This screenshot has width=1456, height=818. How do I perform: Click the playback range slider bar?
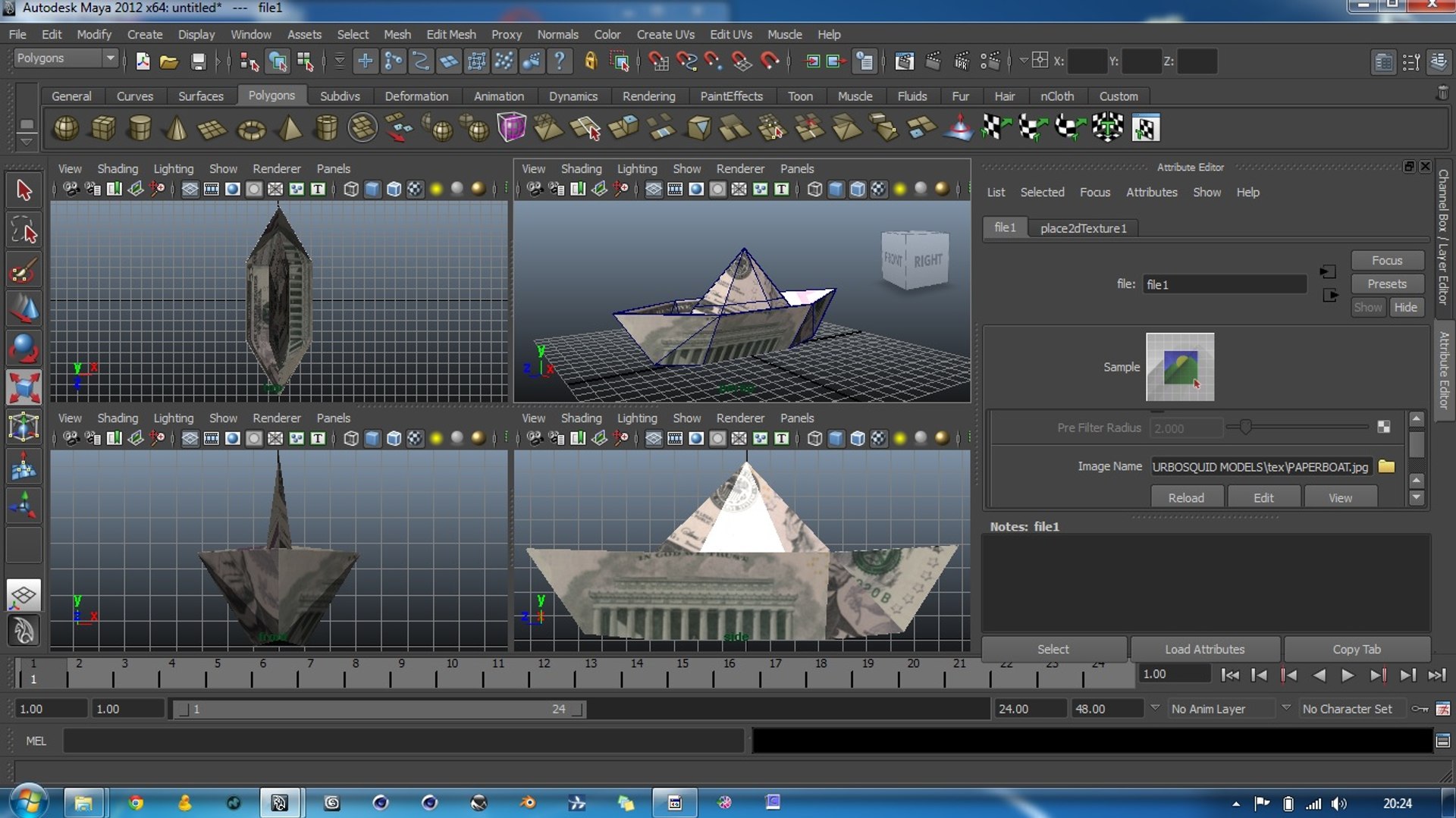point(378,709)
